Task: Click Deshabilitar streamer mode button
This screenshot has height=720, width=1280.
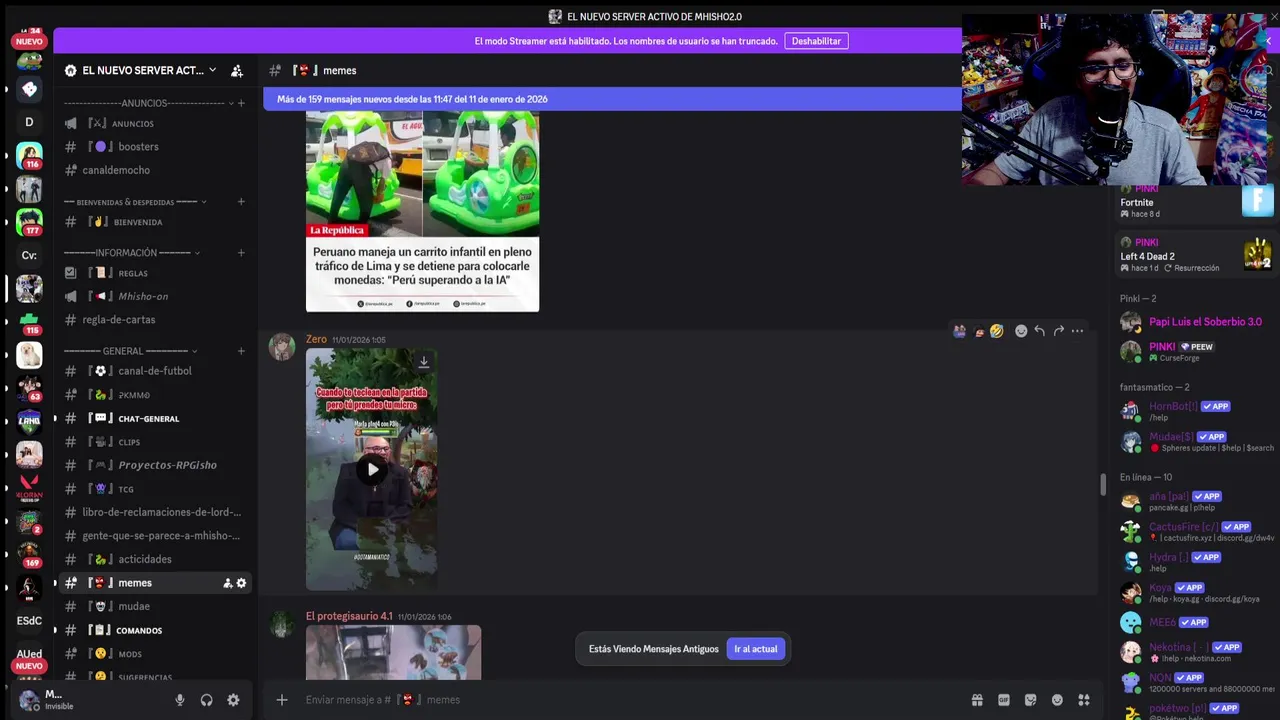Action: tap(816, 41)
